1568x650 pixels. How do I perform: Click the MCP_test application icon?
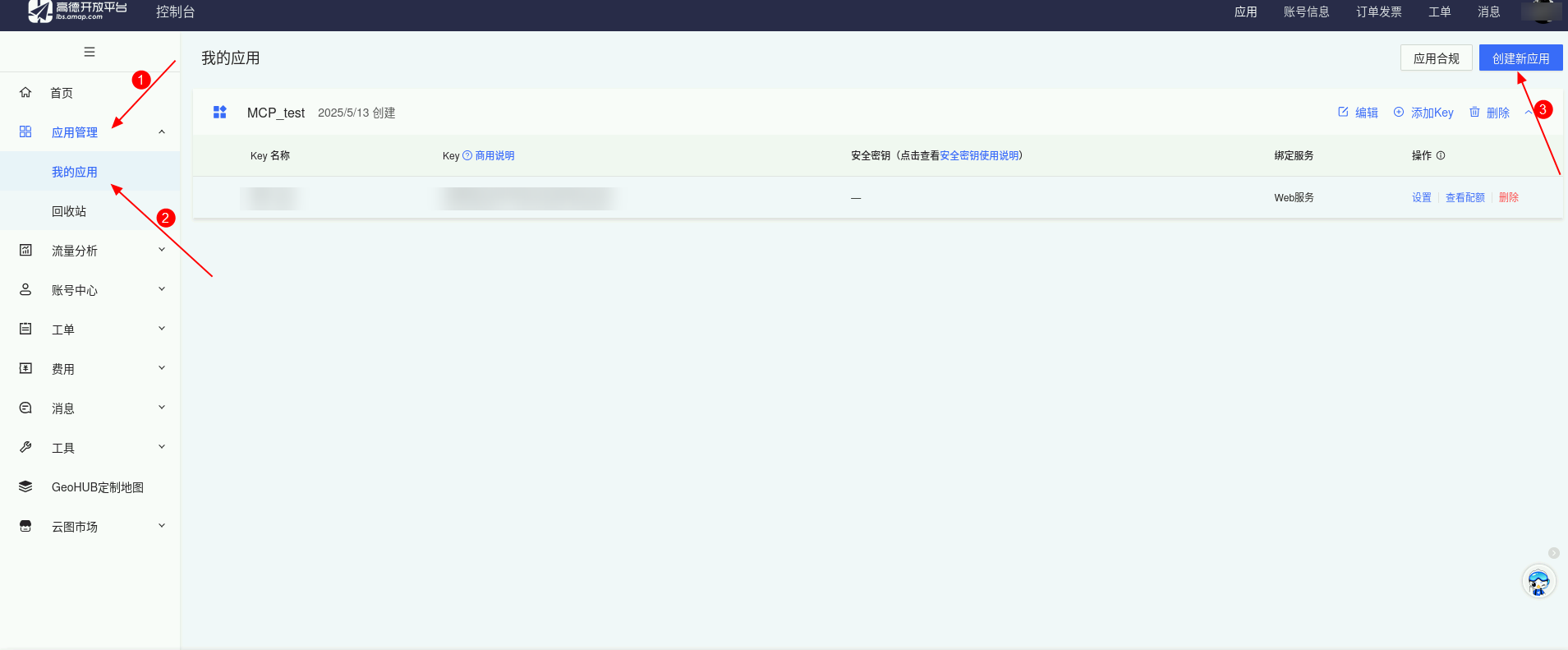point(219,112)
